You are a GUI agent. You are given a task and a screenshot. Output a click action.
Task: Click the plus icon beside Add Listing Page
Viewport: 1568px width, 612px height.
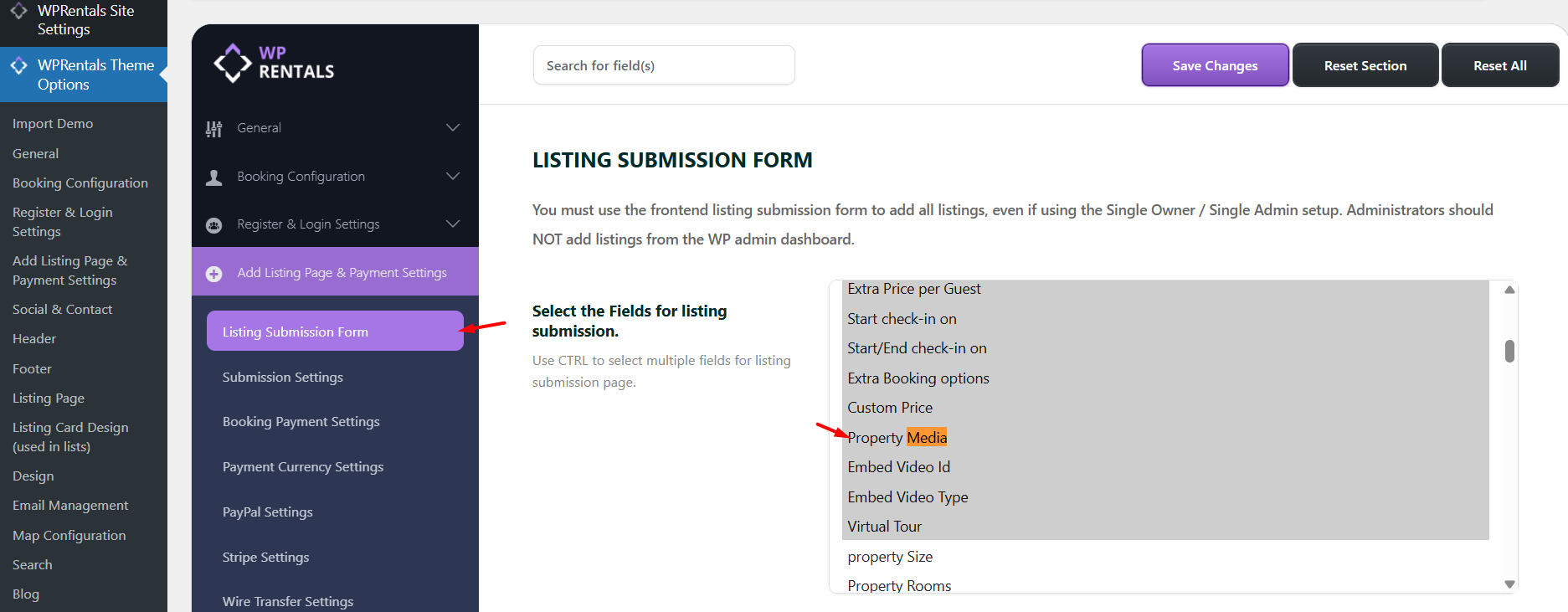(214, 274)
